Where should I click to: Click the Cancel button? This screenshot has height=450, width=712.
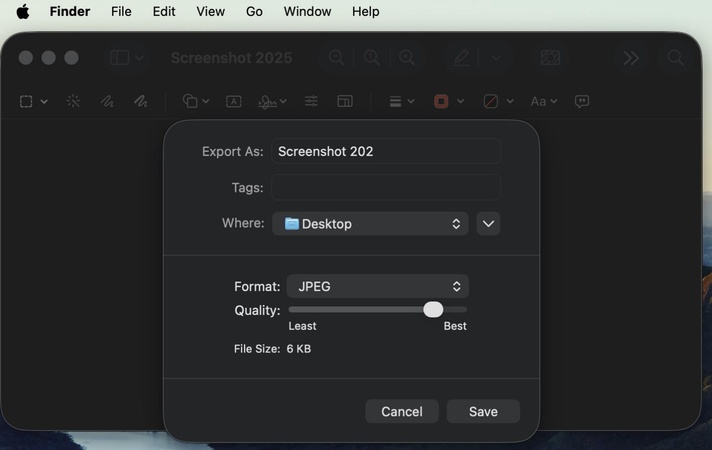(402, 411)
